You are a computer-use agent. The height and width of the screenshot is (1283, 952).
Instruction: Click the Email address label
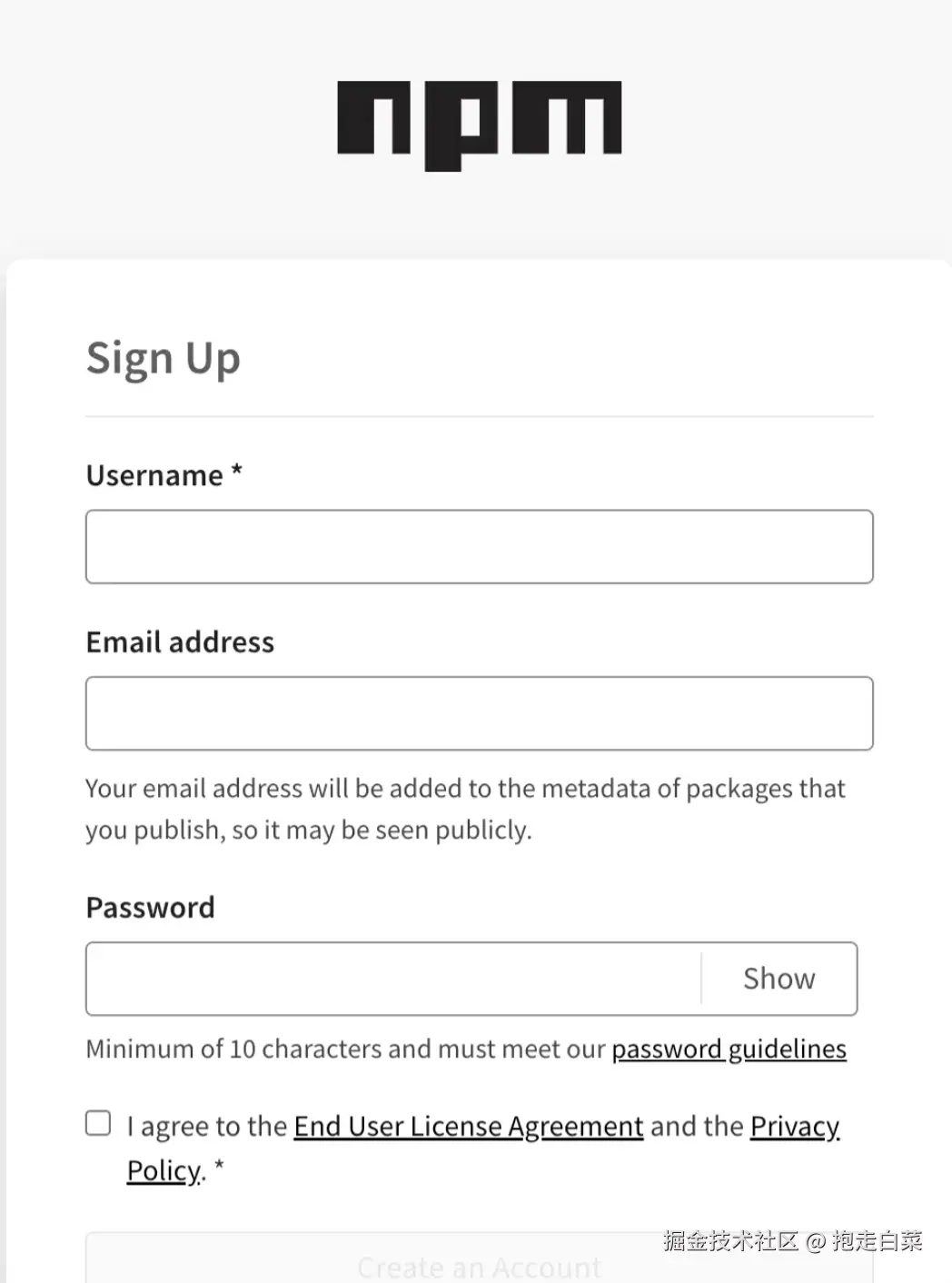(180, 642)
